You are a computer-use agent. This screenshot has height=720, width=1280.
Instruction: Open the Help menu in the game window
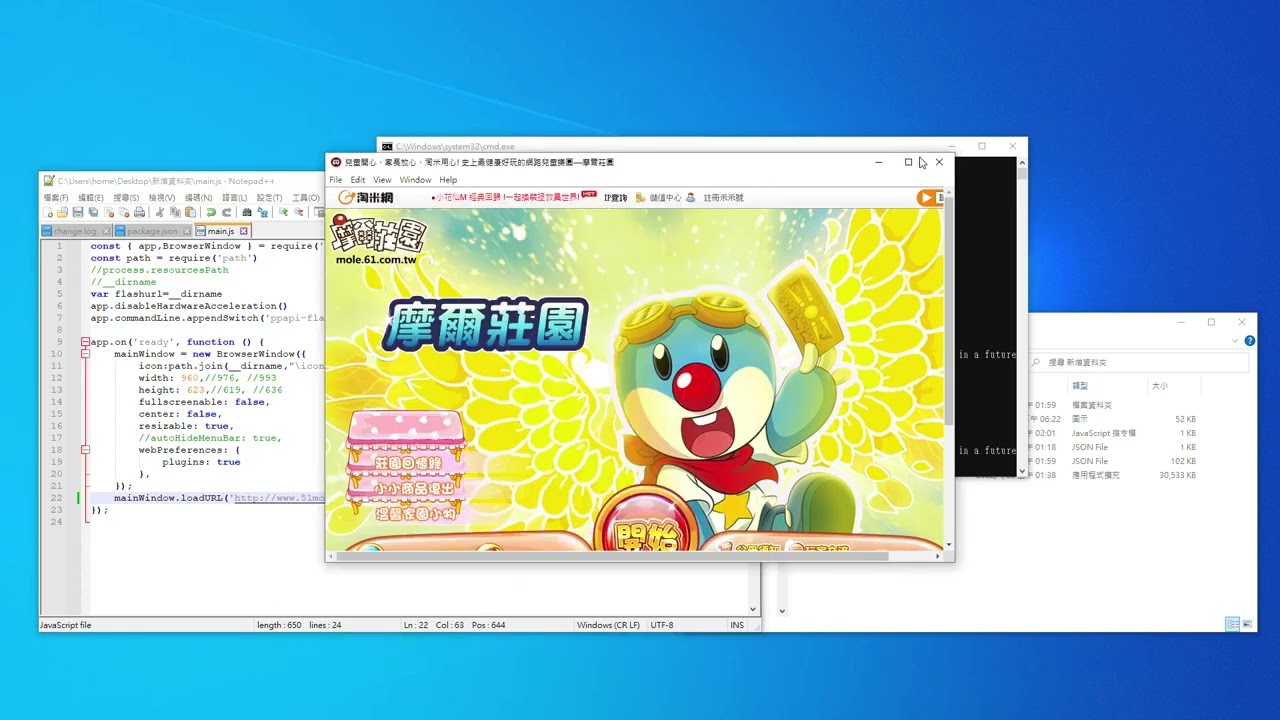448,180
